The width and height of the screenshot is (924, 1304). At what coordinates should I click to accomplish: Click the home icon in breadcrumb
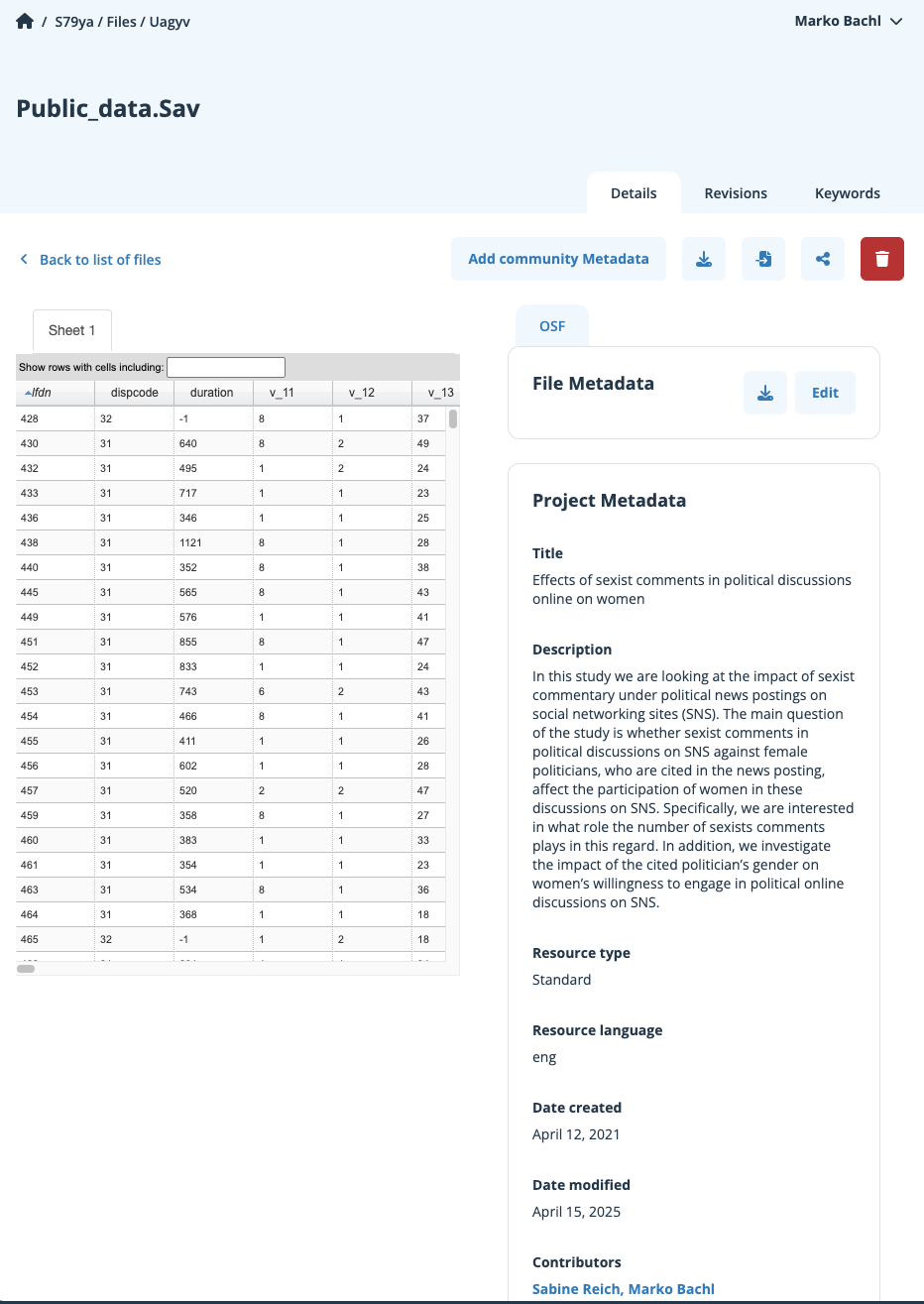25,21
